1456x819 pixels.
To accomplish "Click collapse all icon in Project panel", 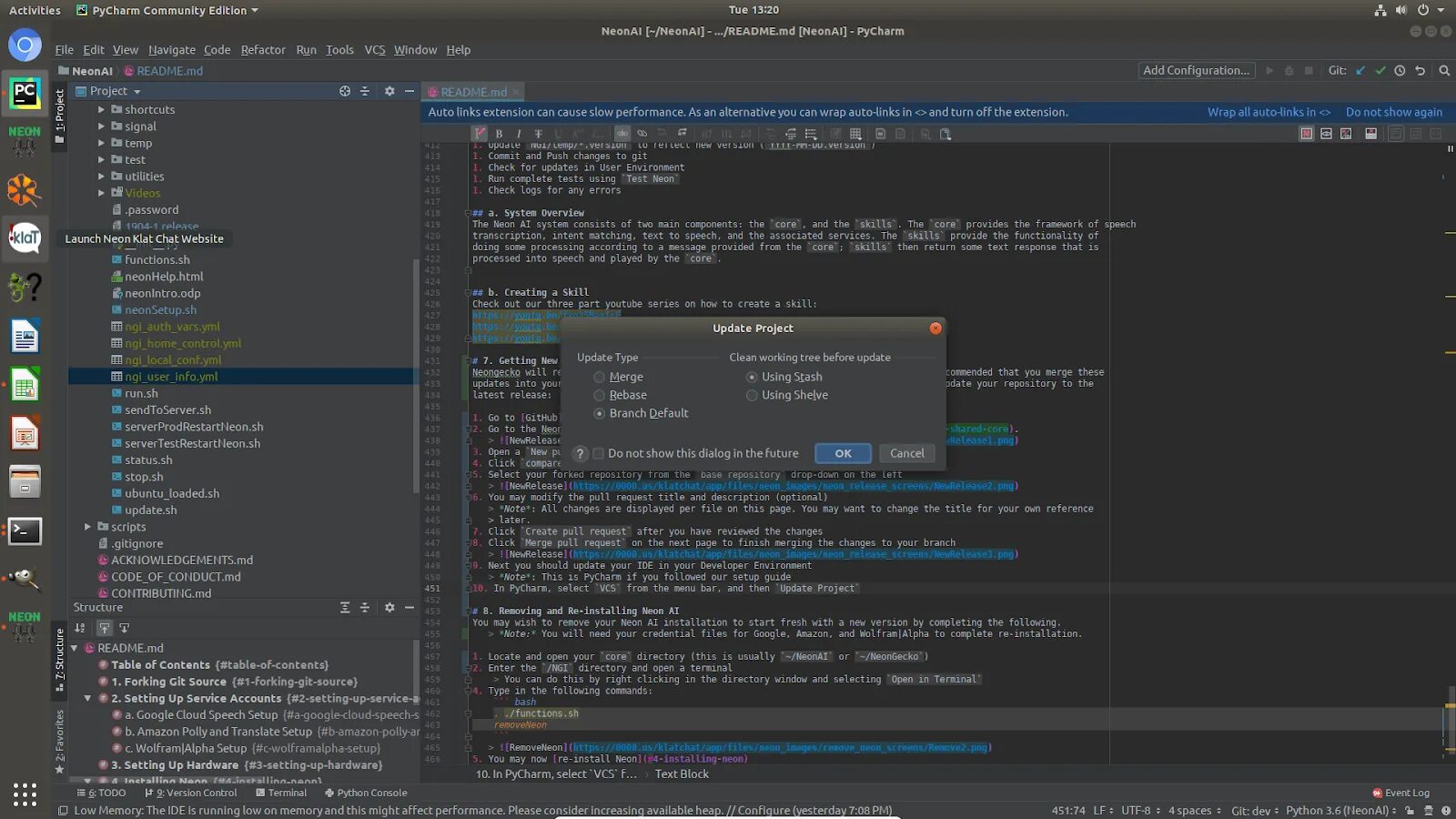I will coord(365,91).
